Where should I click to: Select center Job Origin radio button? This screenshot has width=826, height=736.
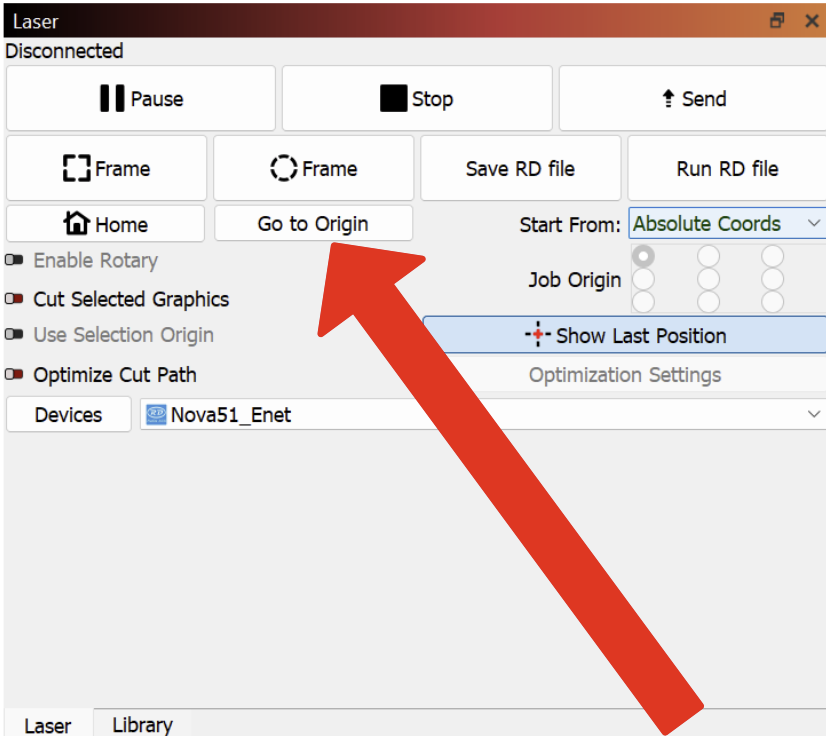coord(708,279)
